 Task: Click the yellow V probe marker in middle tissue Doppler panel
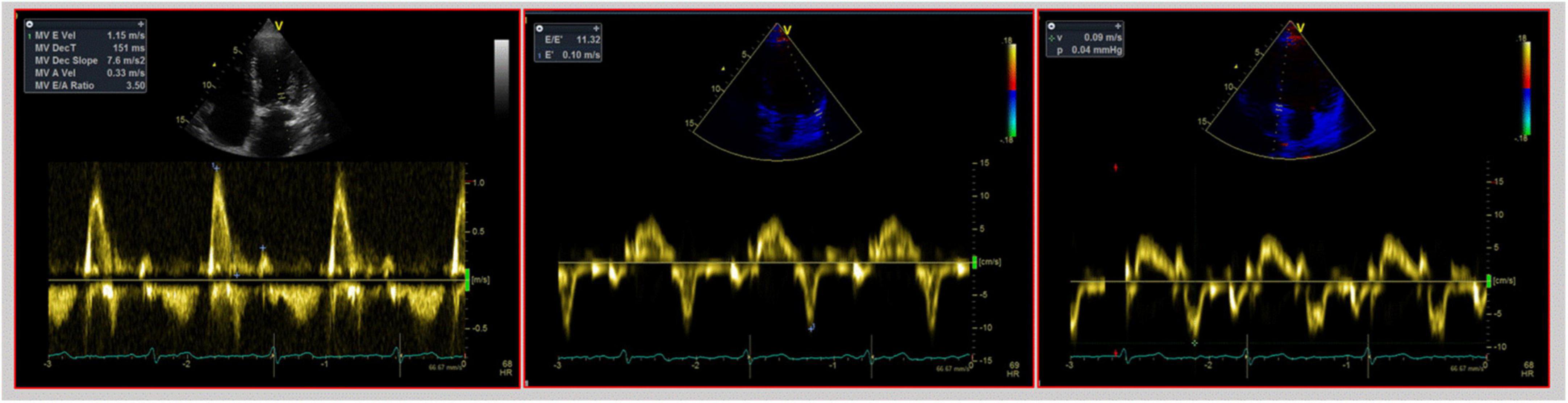coord(787,30)
